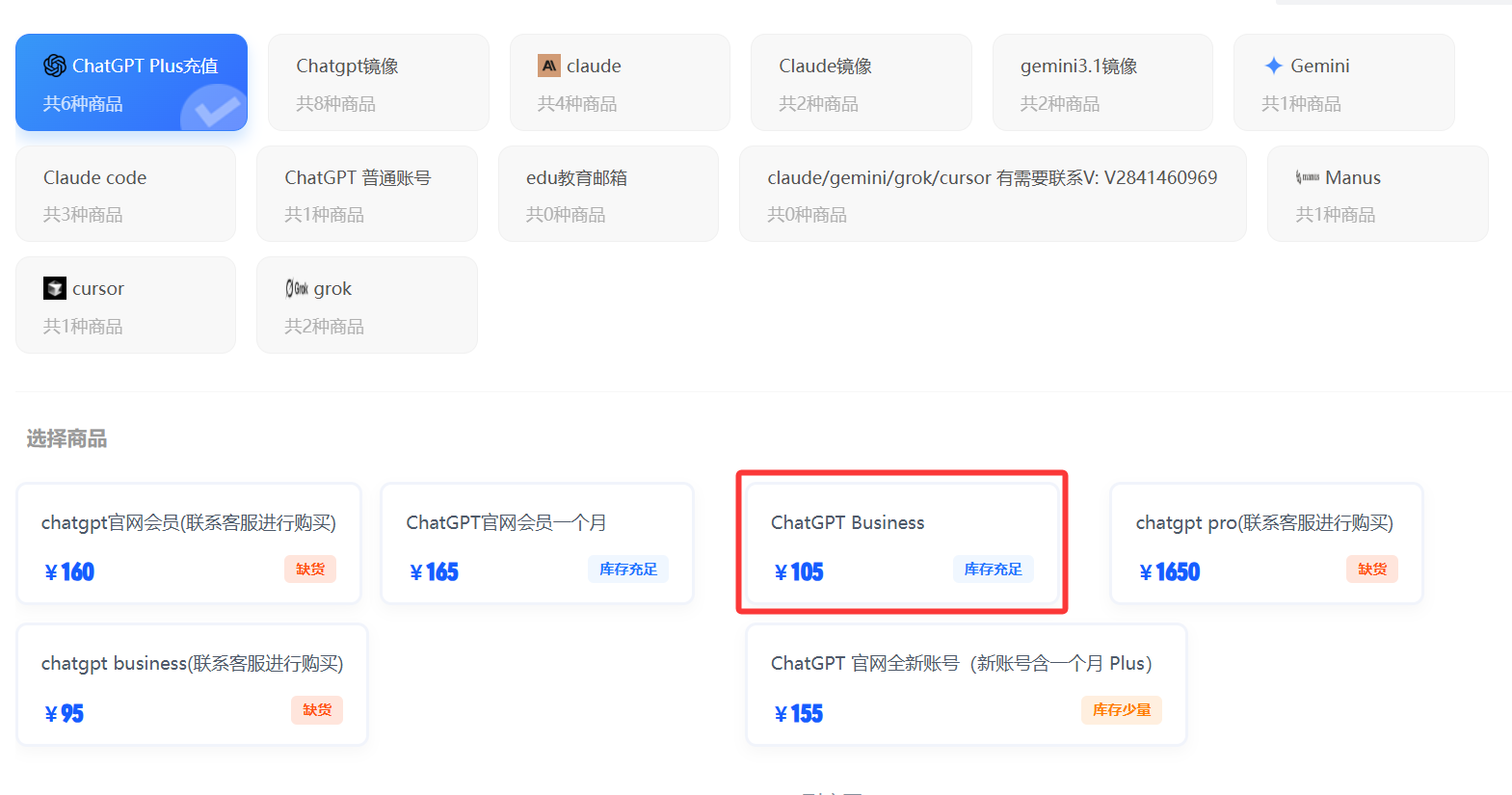Click 缺货 badge on ¥95 business card
Screen dimensions: 1512x795
point(317,710)
